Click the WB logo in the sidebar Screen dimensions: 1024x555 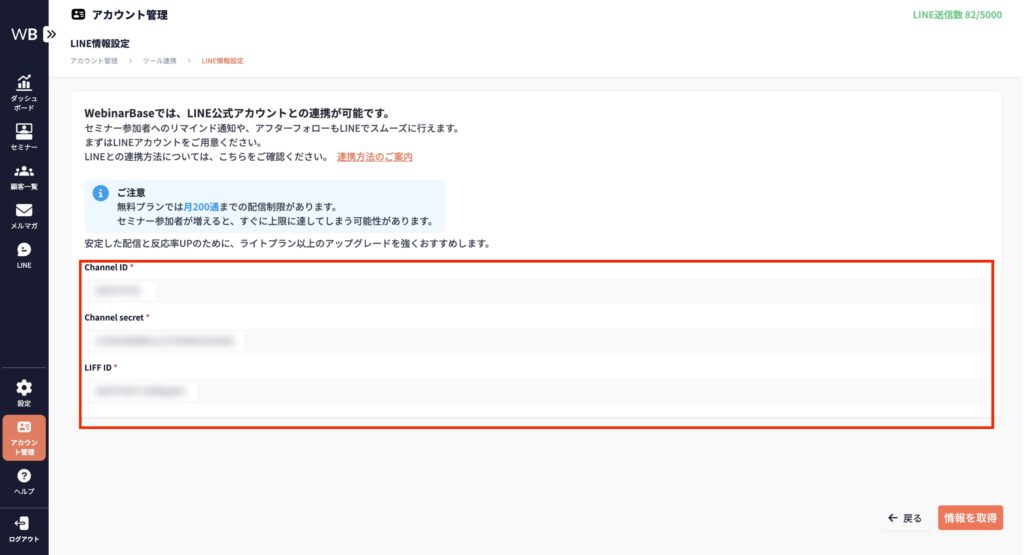[24, 34]
